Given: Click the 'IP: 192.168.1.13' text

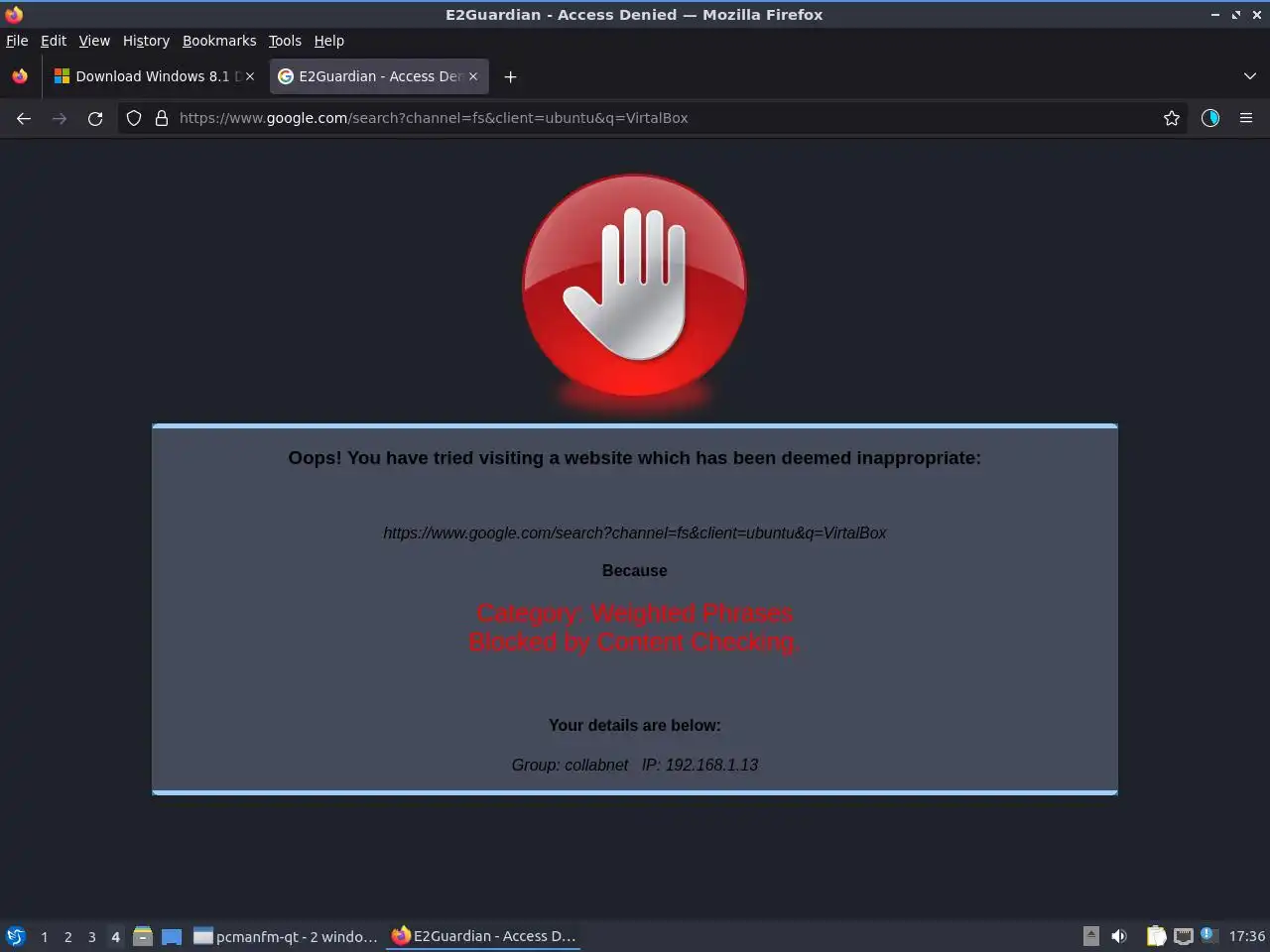Looking at the screenshot, I should pos(699,765).
